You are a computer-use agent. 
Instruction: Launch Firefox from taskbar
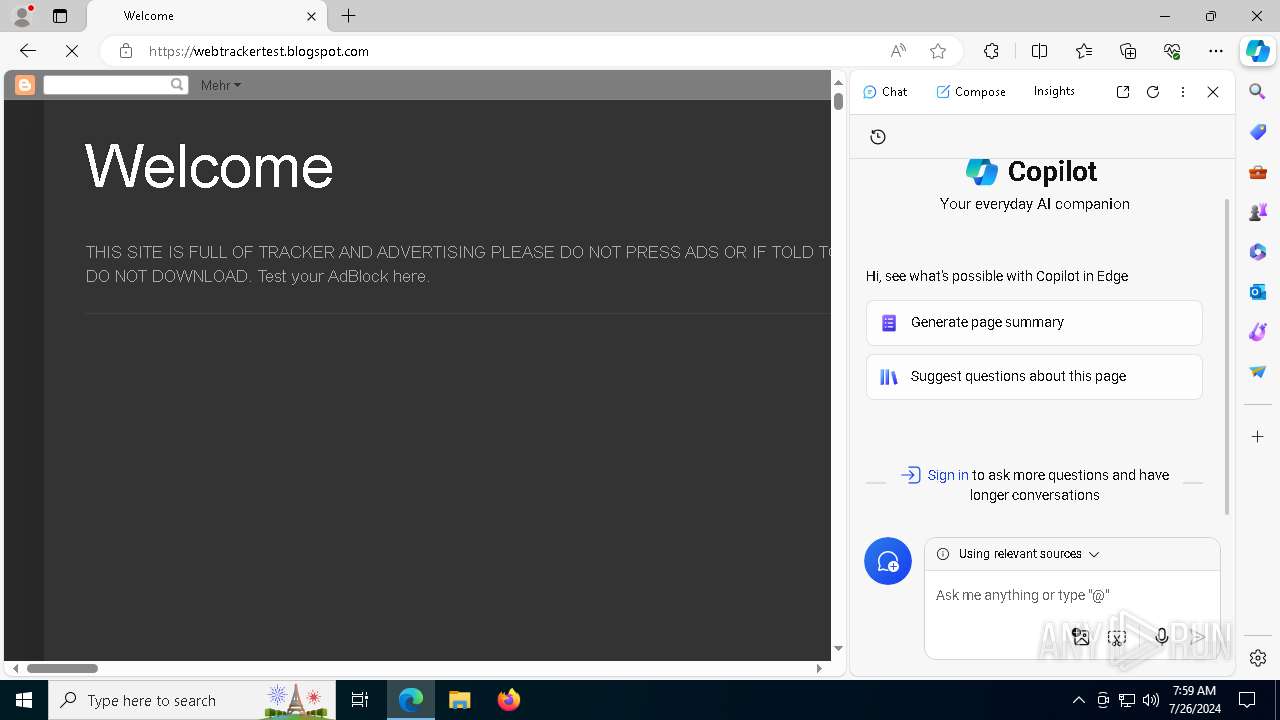pos(509,700)
